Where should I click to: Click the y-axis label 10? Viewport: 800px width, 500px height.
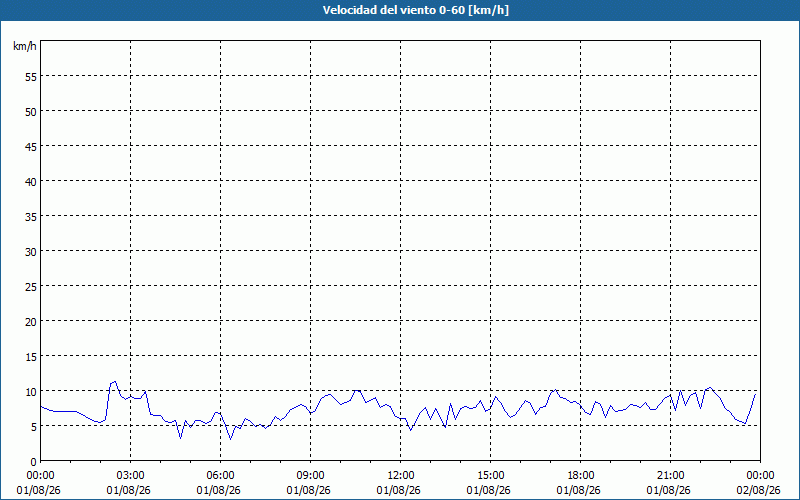(31, 391)
